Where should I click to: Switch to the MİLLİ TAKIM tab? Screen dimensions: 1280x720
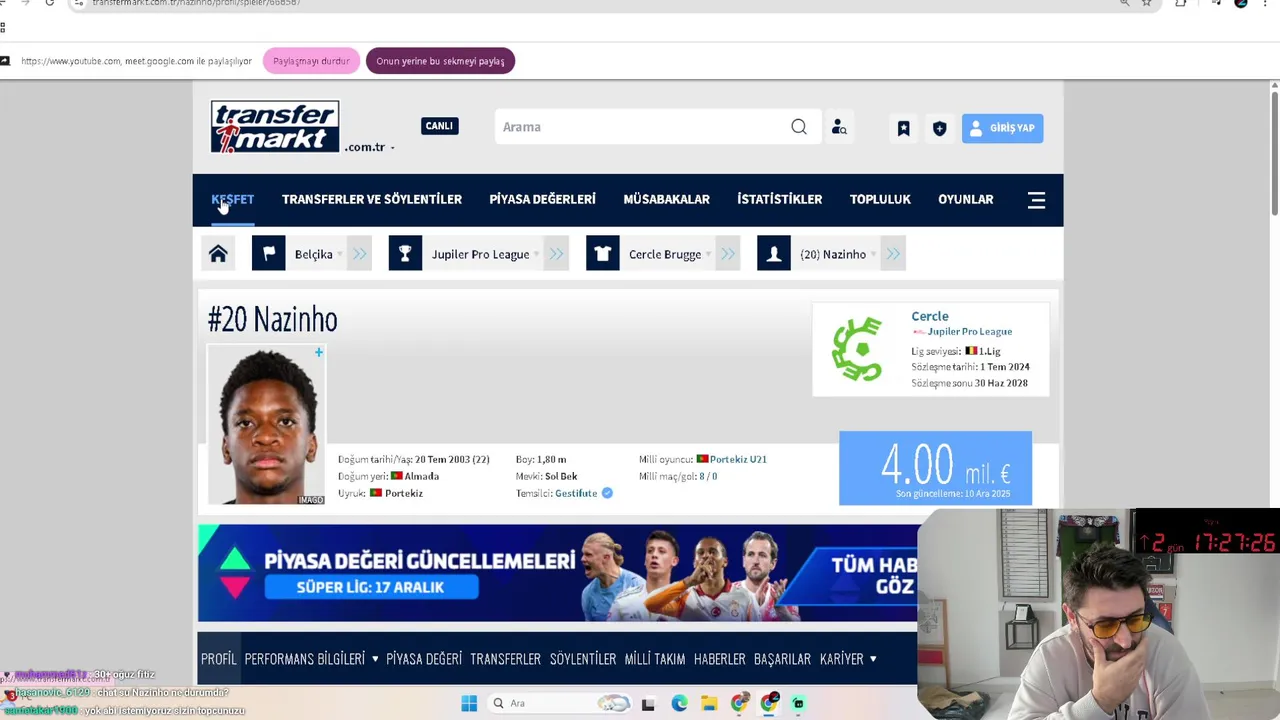[655, 659]
